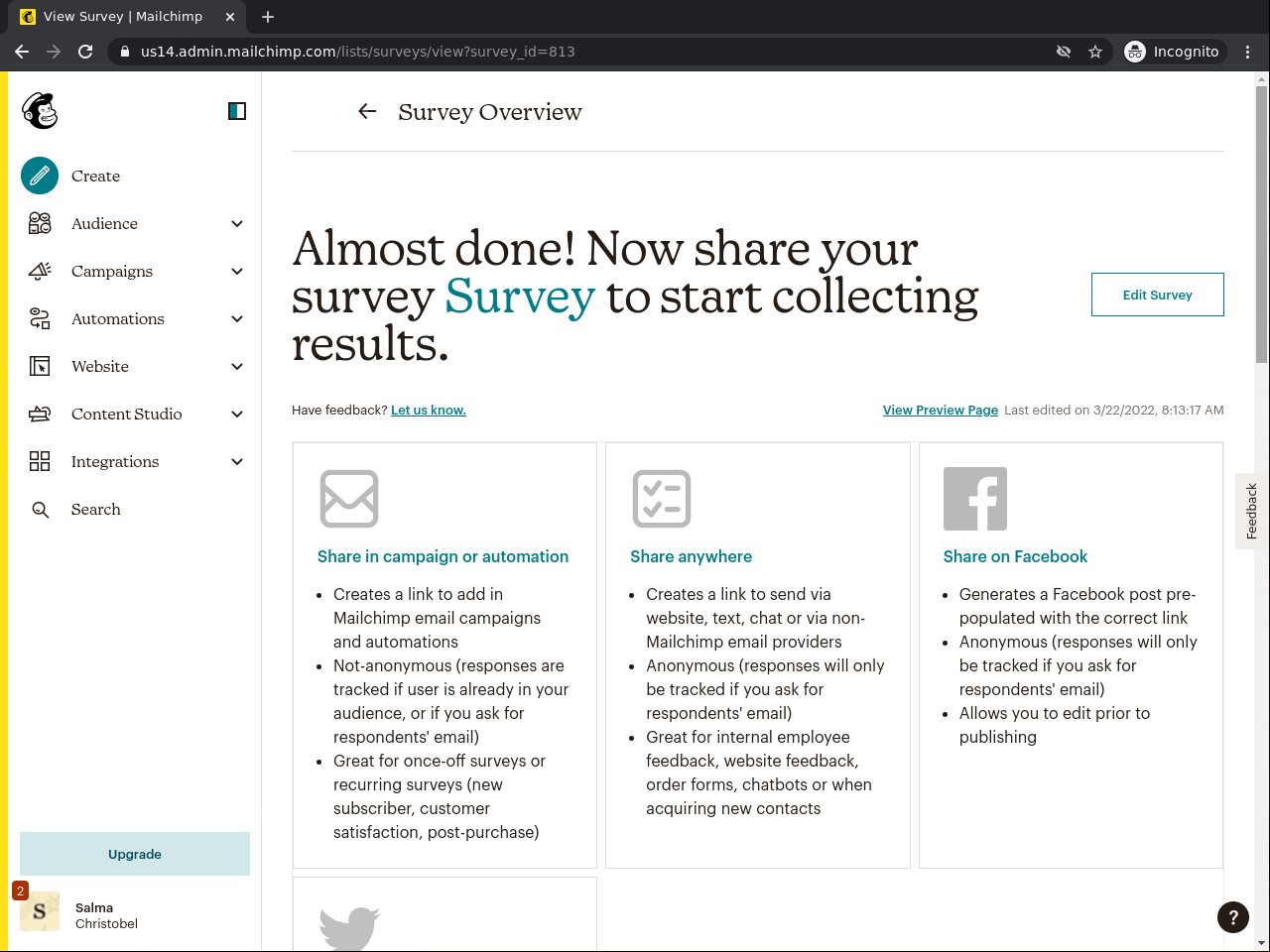This screenshot has width=1270, height=952.
Task: Open the View Preview Page link
Action: click(940, 411)
